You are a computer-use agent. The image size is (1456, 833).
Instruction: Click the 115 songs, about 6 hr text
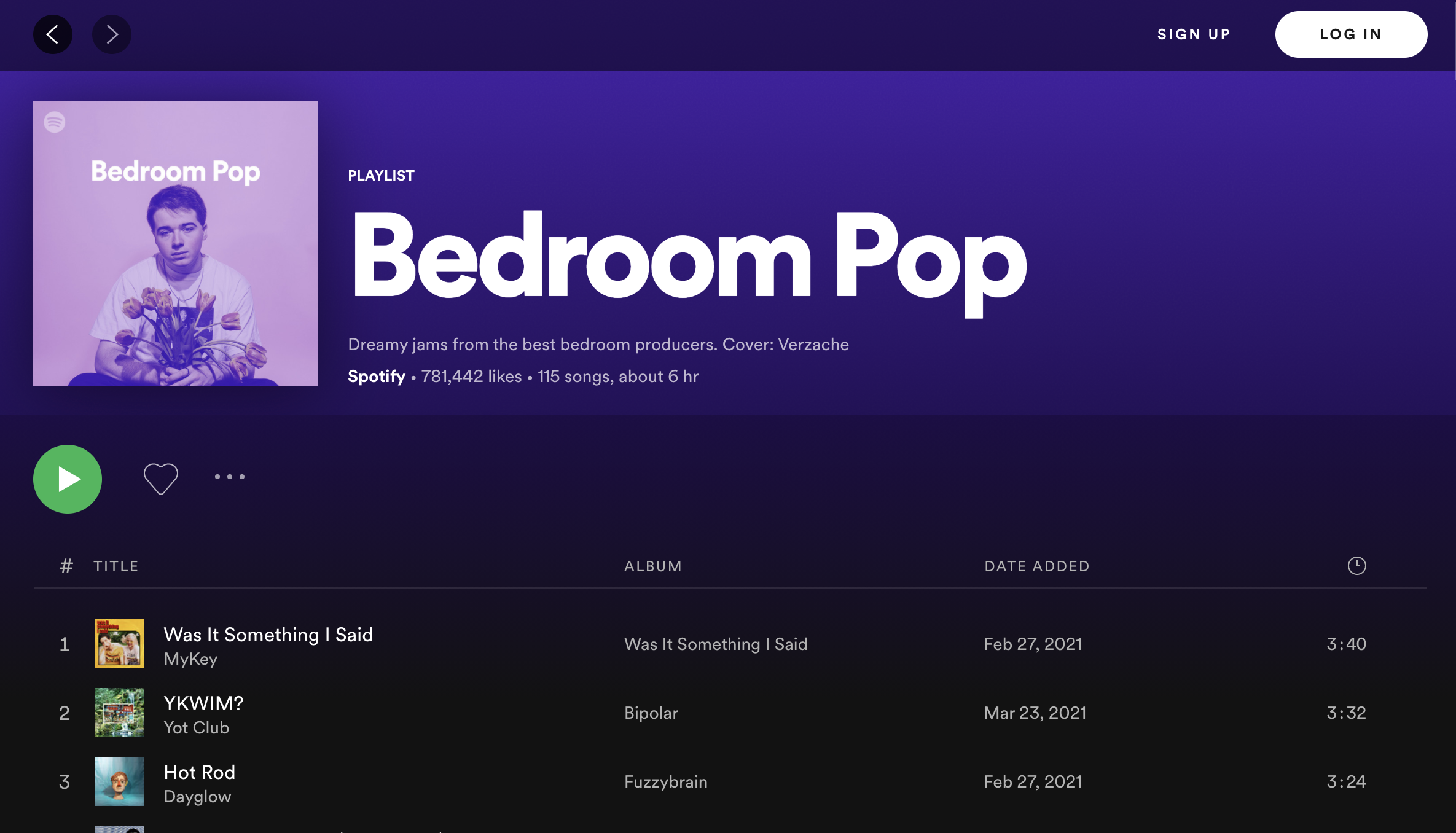click(x=618, y=377)
